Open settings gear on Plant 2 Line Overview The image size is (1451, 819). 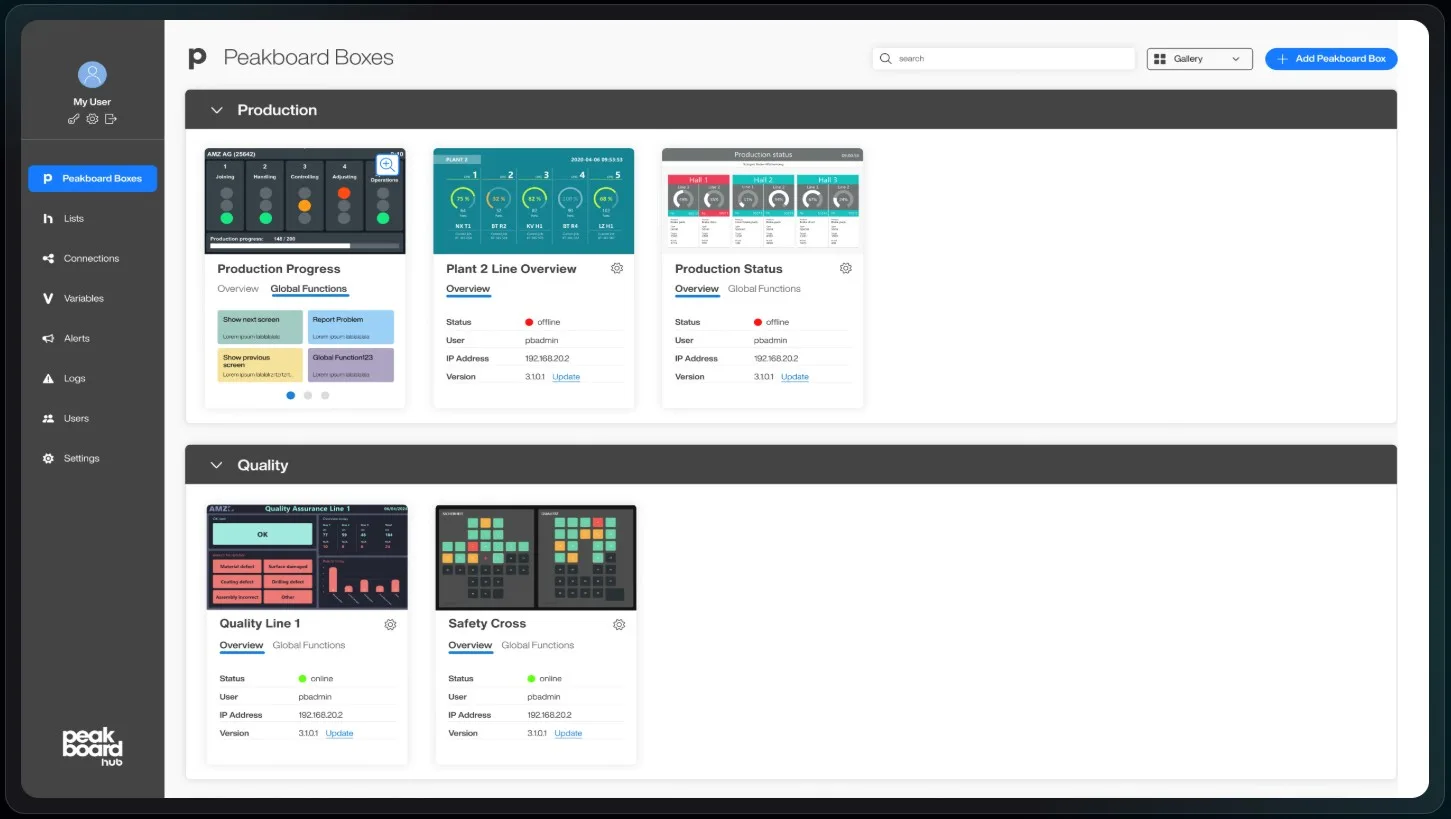tap(617, 268)
